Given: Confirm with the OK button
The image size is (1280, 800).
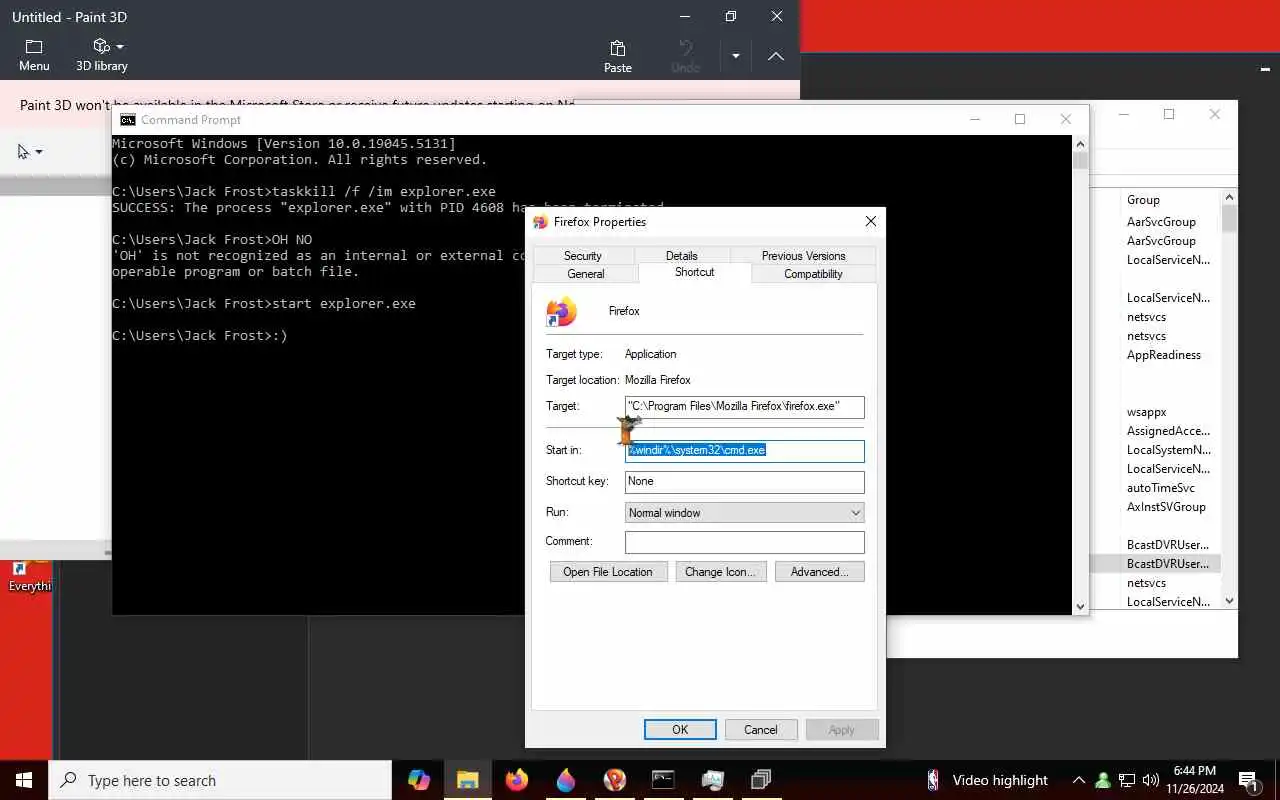Looking at the screenshot, I should 680,730.
